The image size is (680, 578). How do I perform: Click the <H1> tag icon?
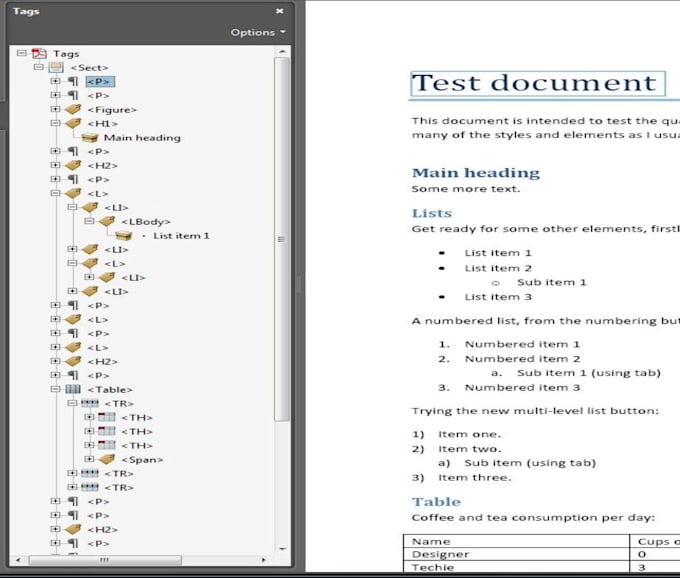point(73,123)
